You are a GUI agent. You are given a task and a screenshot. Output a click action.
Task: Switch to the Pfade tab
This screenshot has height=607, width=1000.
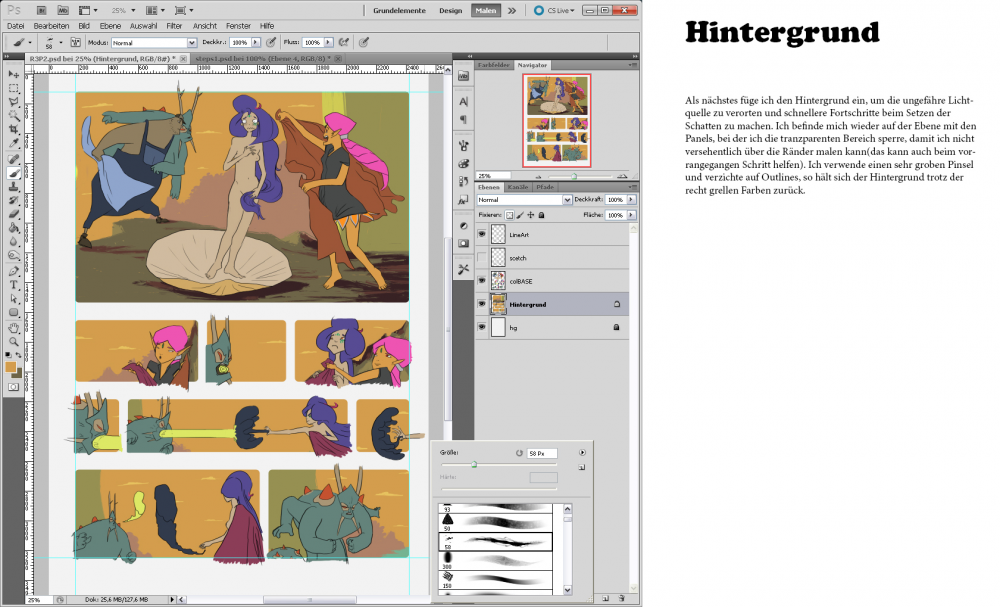coord(545,187)
